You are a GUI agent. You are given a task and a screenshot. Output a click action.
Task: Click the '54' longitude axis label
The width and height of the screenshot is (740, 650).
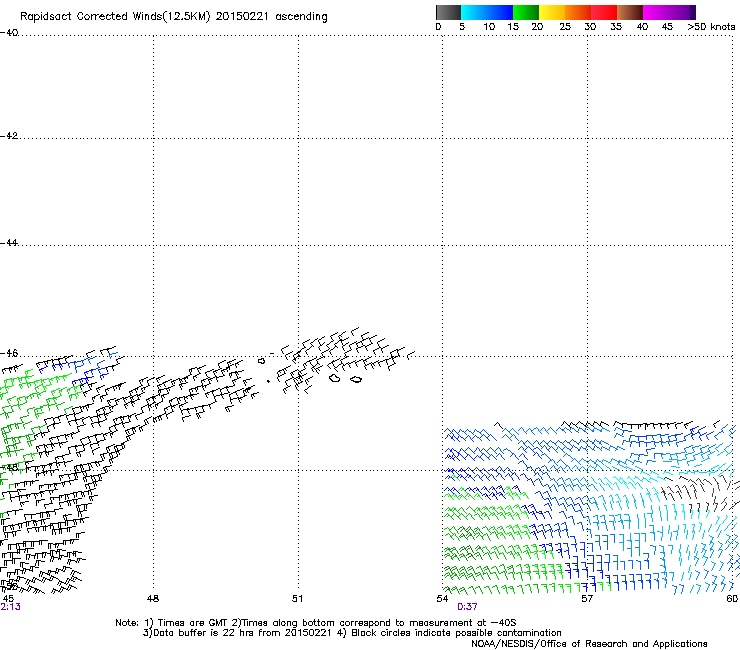(442, 599)
